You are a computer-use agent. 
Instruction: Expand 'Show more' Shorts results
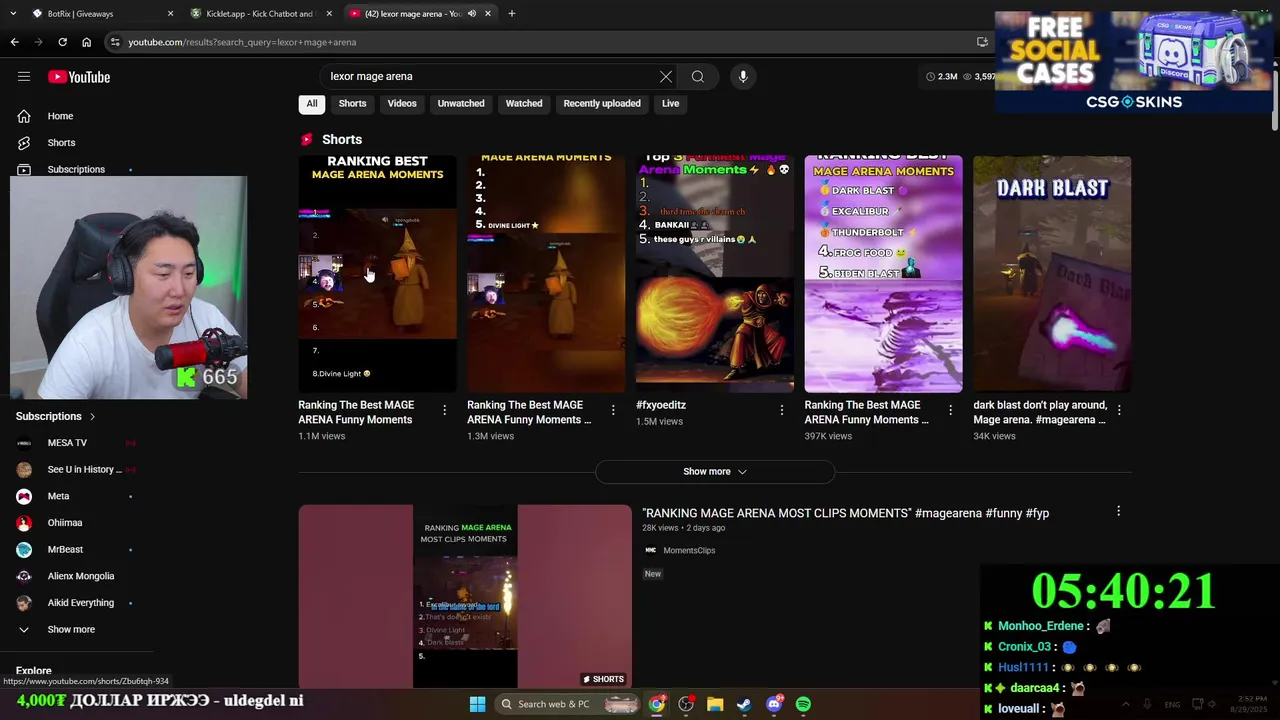715,472
